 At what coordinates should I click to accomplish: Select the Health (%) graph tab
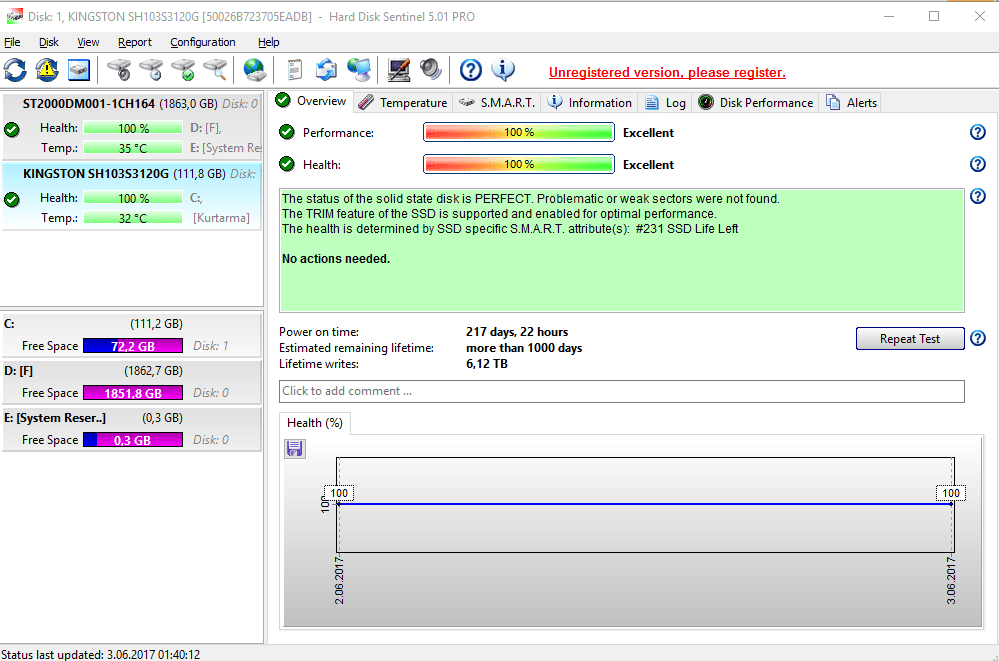[x=315, y=423]
